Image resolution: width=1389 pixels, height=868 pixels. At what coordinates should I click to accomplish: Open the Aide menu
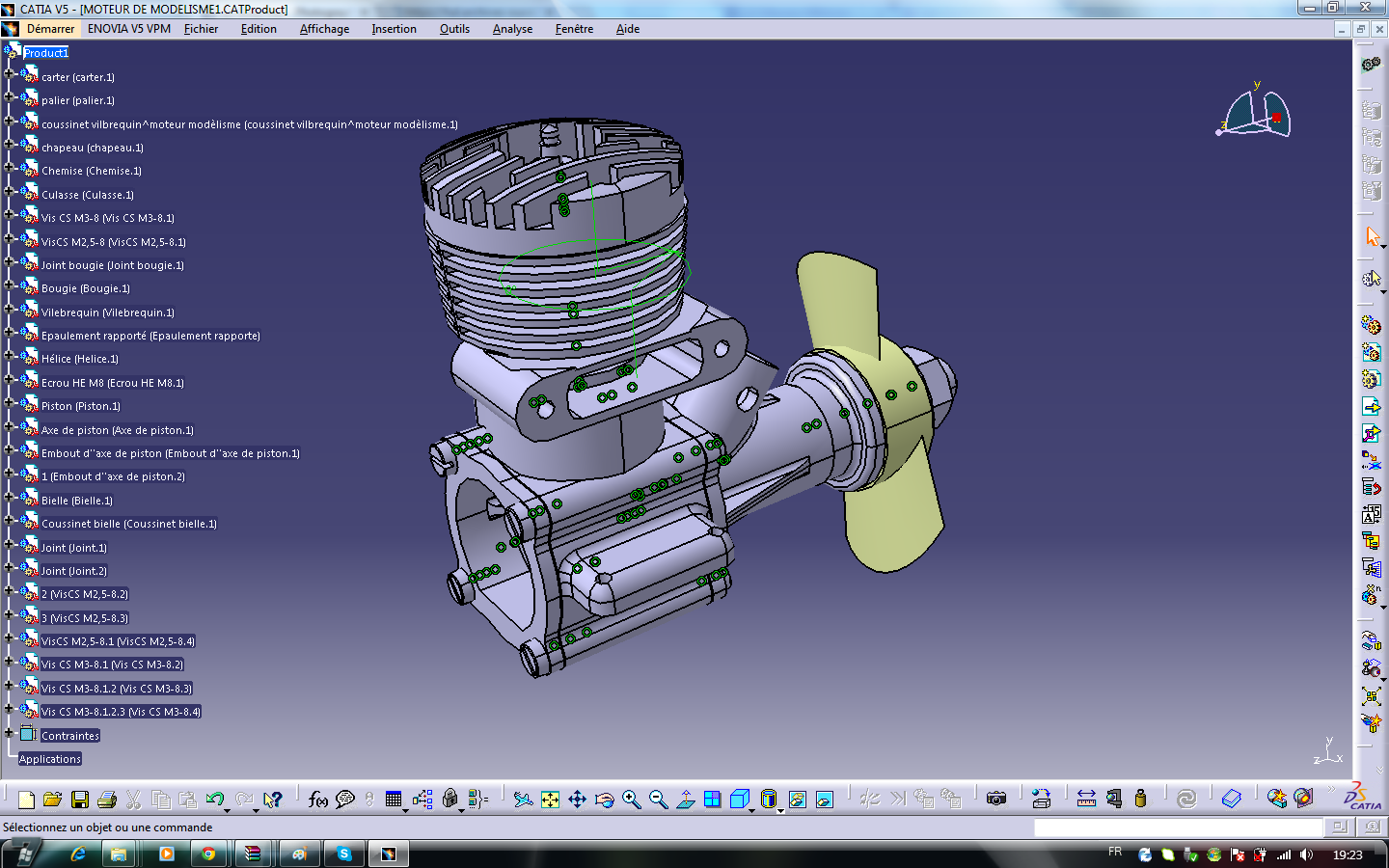coord(628,29)
